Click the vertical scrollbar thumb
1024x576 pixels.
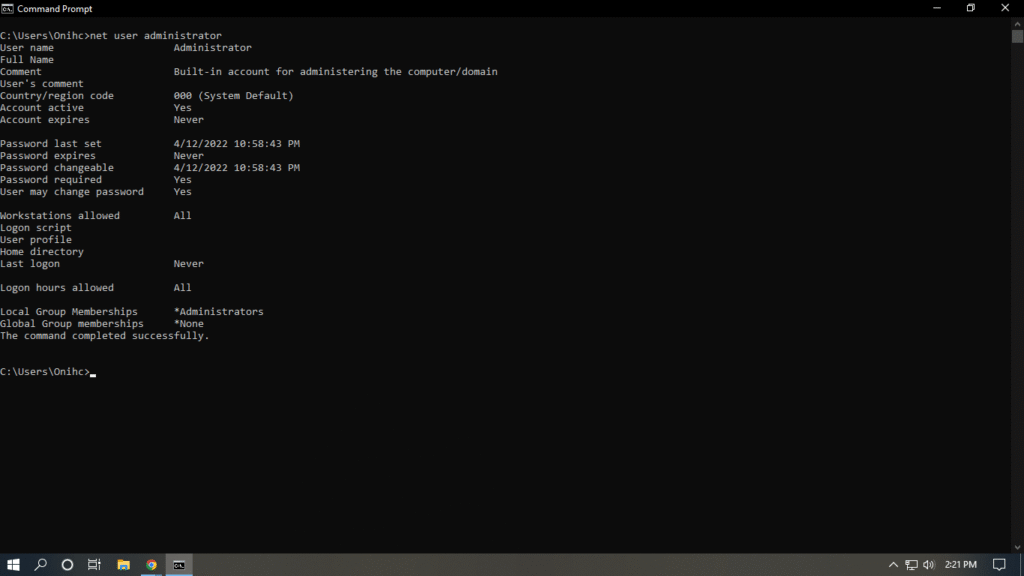[1017, 36]
